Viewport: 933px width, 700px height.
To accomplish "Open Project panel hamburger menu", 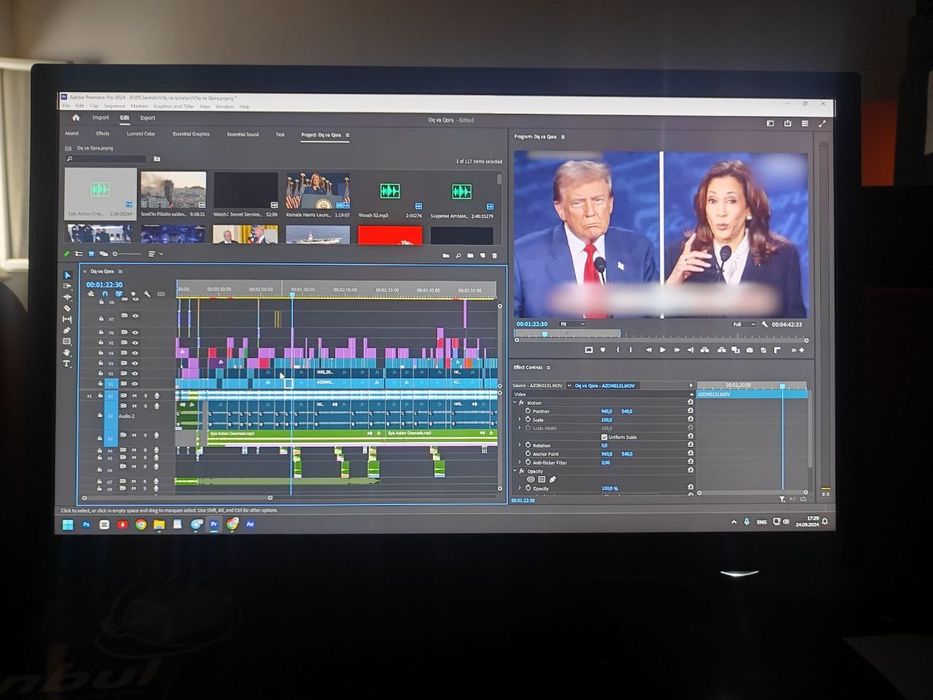I will point(347,135).
